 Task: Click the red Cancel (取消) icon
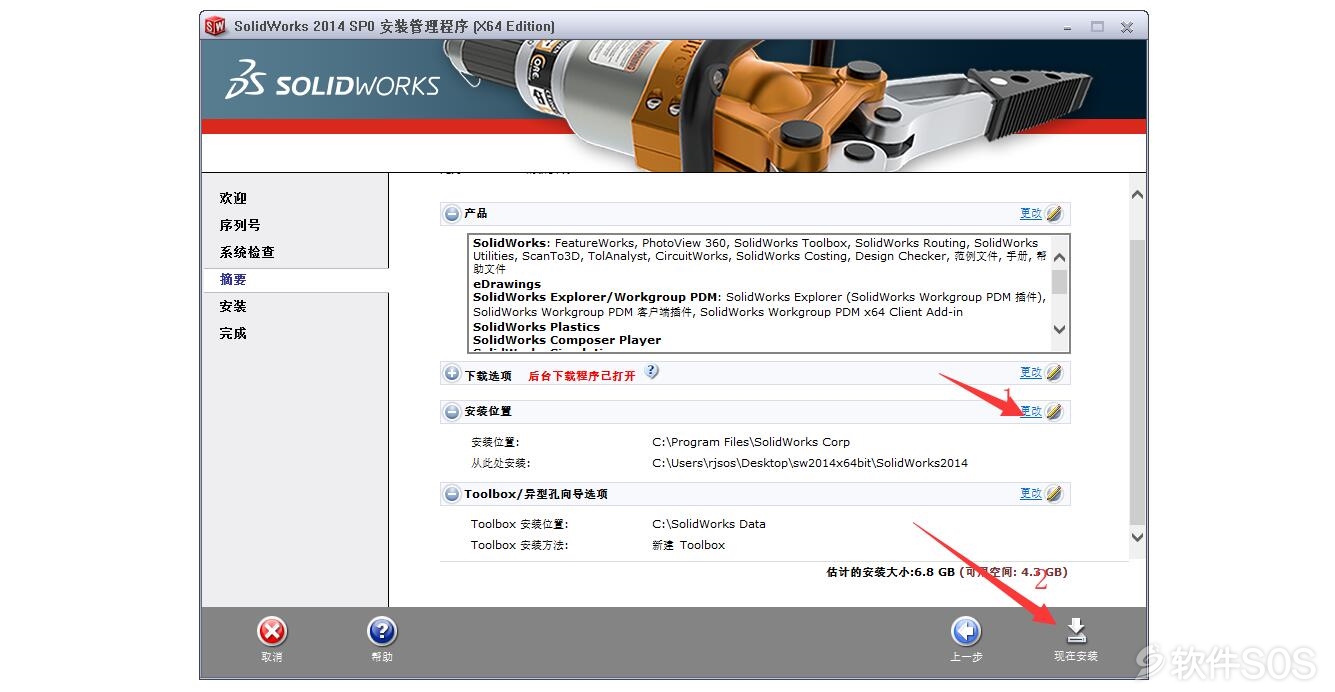[272, 632]
